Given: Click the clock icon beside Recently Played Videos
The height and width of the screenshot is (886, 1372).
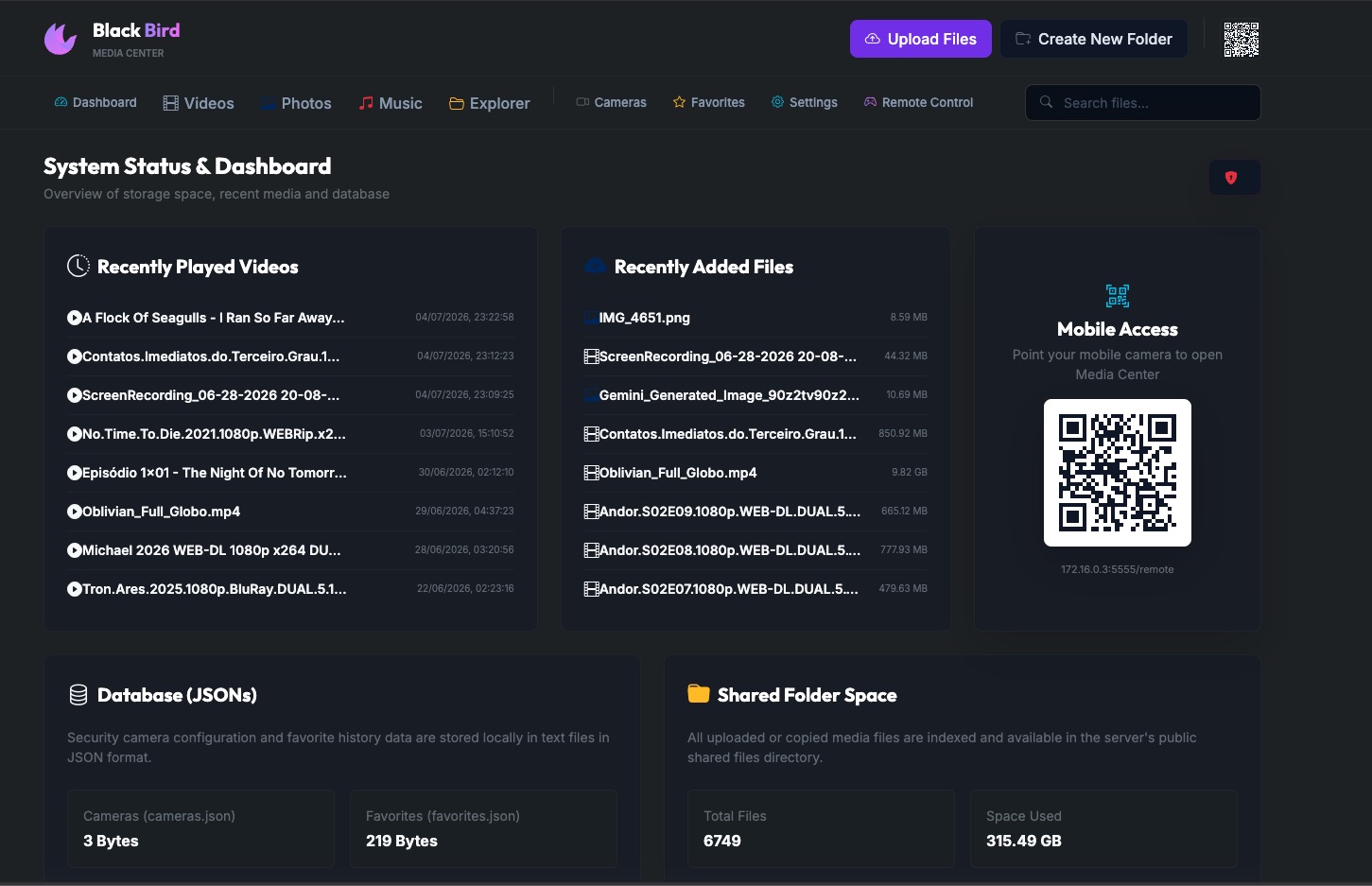Looking at the screenshot, I should point(78,267).
